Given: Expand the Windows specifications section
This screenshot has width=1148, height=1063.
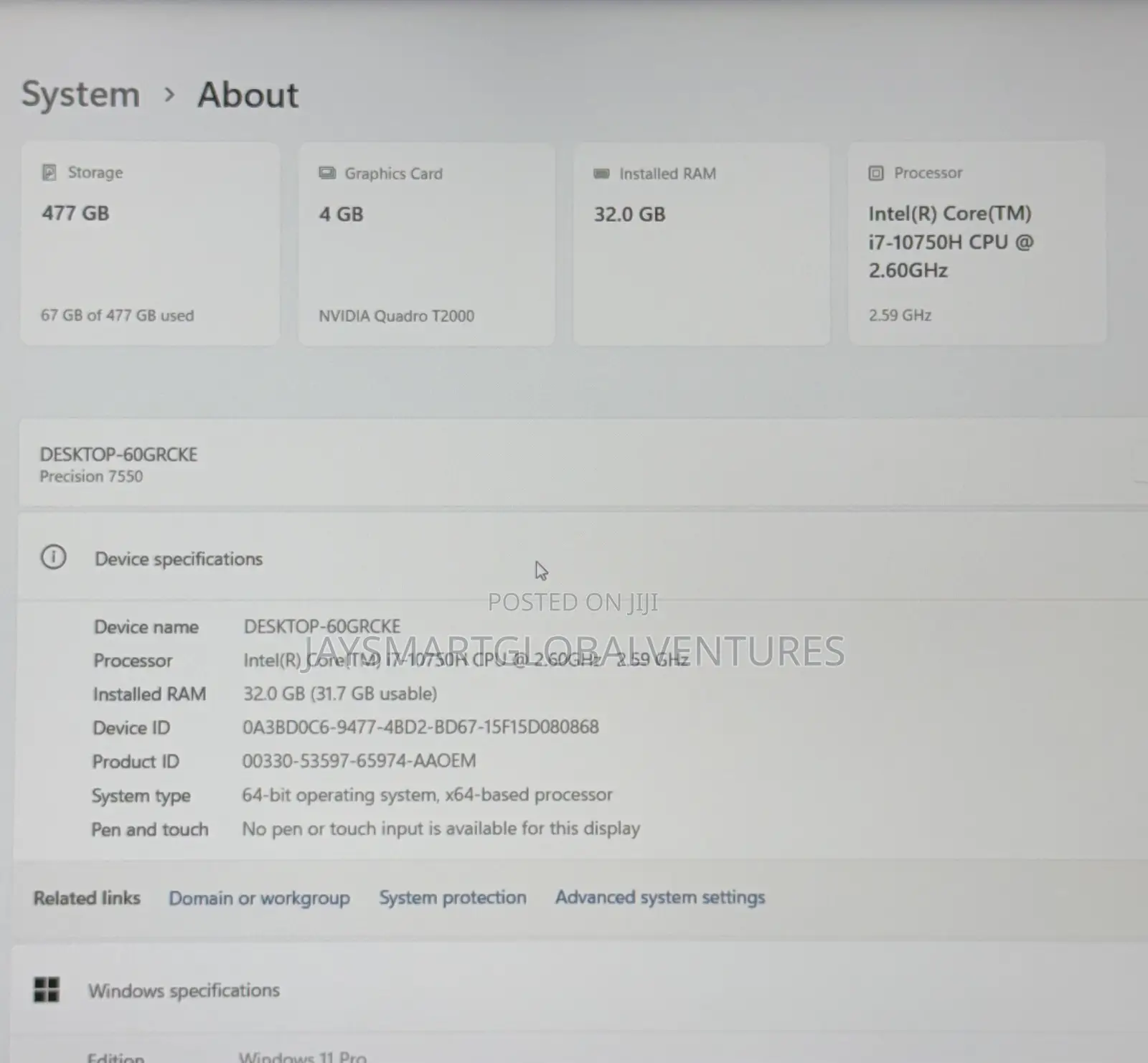Looking at the screenshot, I should pyautogui.click(x=580, y=990).
